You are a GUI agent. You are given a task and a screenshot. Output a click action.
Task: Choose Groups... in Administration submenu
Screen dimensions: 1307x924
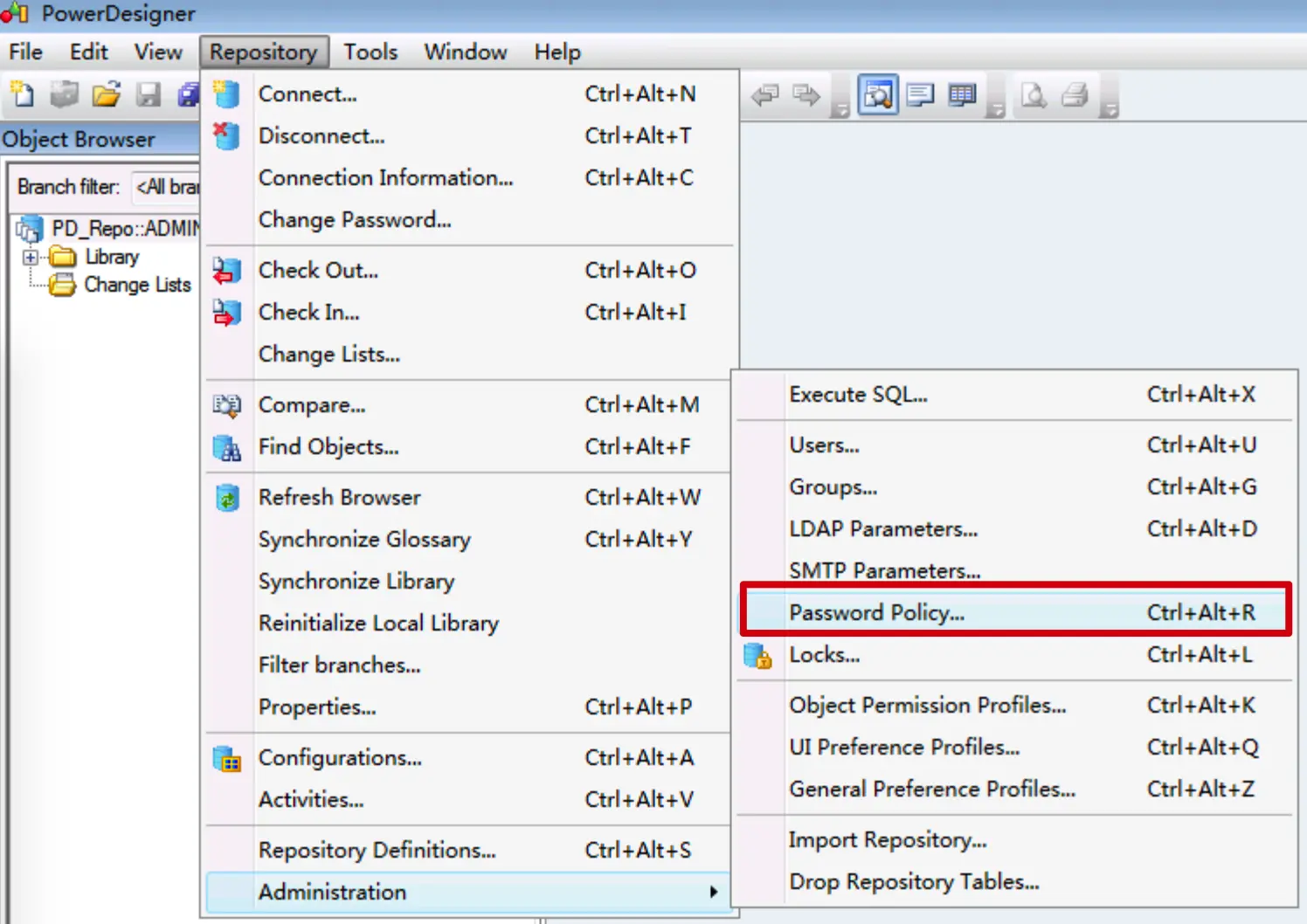coord(1015,487)
